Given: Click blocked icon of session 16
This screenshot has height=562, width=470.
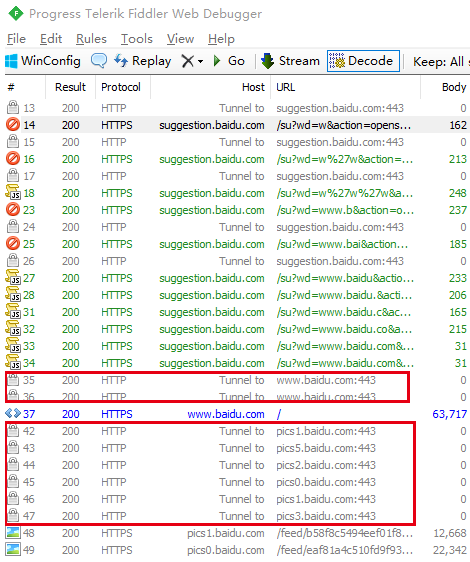Looking at the screenshot, I should pos(13,158).
